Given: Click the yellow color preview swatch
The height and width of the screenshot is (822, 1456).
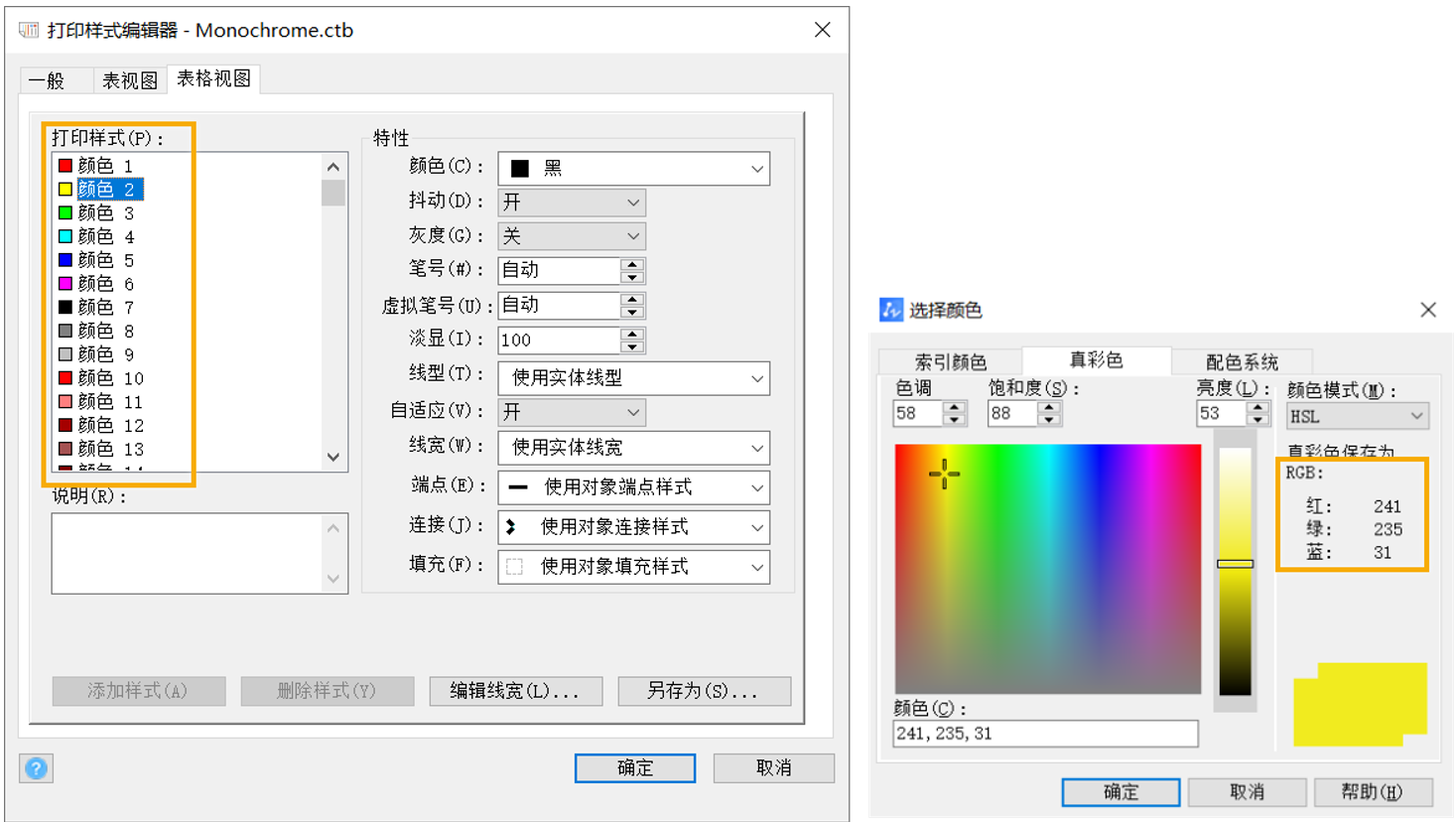Looking at the screenshot, I should (1360, 705).
